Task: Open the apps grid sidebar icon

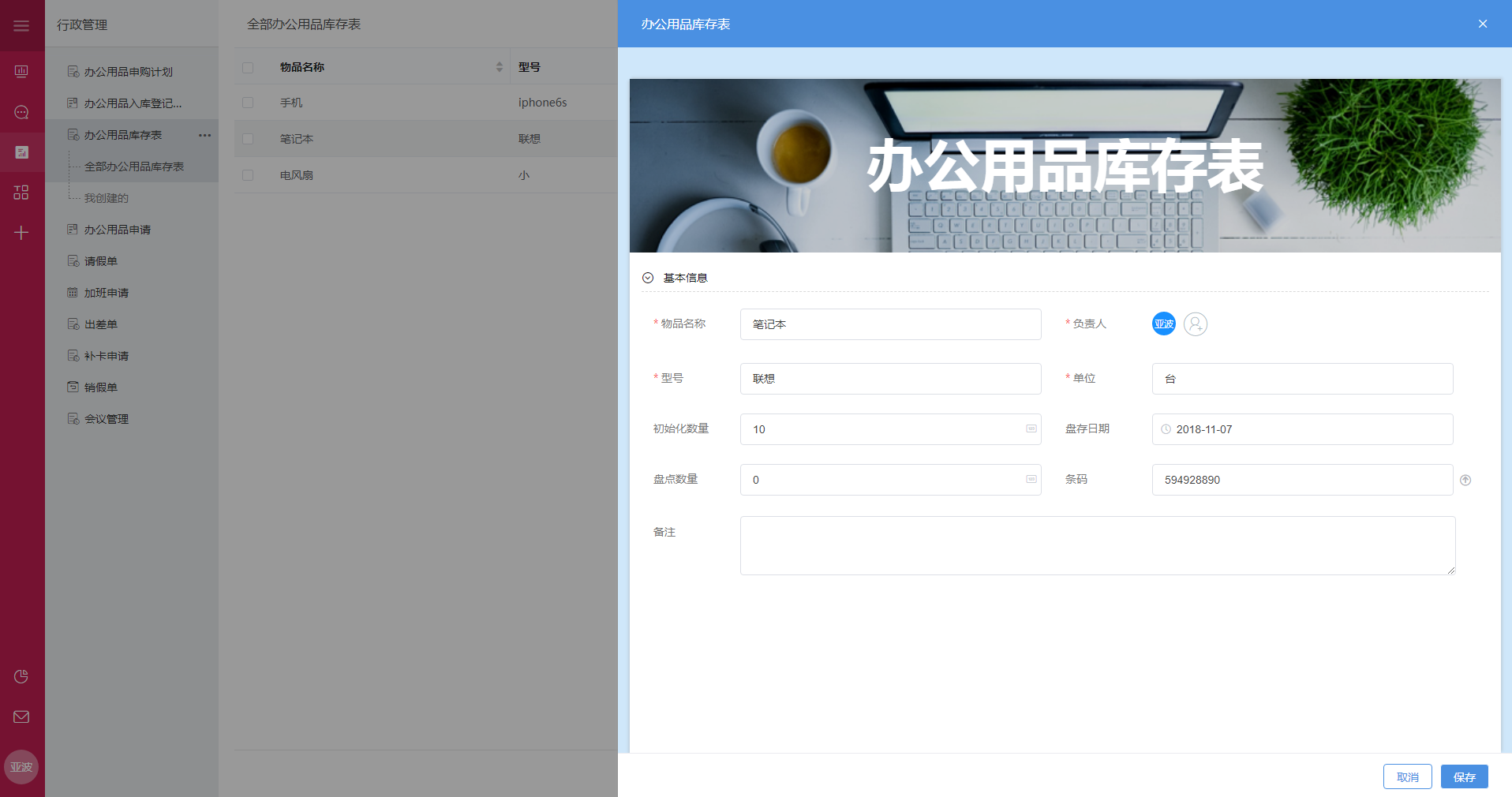Action: coord(21,193)
